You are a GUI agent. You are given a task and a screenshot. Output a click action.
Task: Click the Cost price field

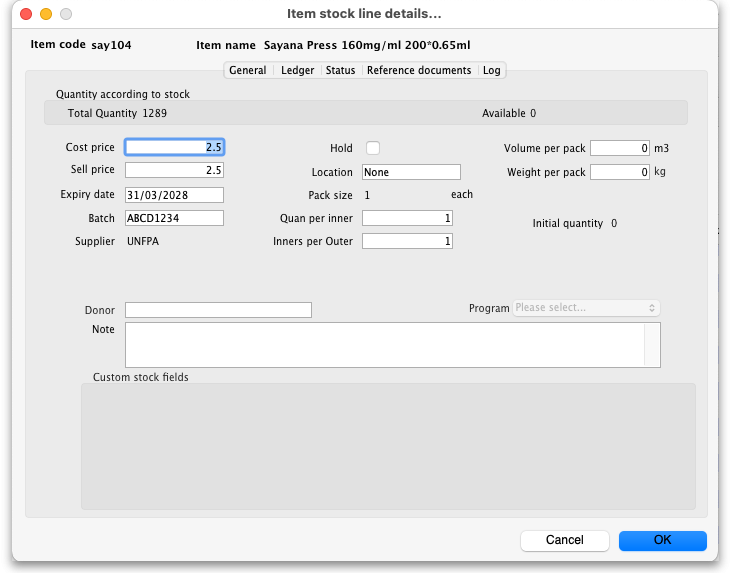(174, 147)
